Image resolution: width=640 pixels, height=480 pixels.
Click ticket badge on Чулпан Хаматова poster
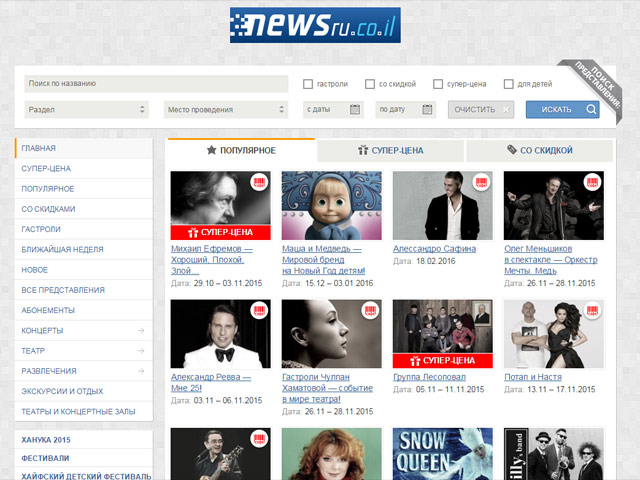[x=370, y=311]
